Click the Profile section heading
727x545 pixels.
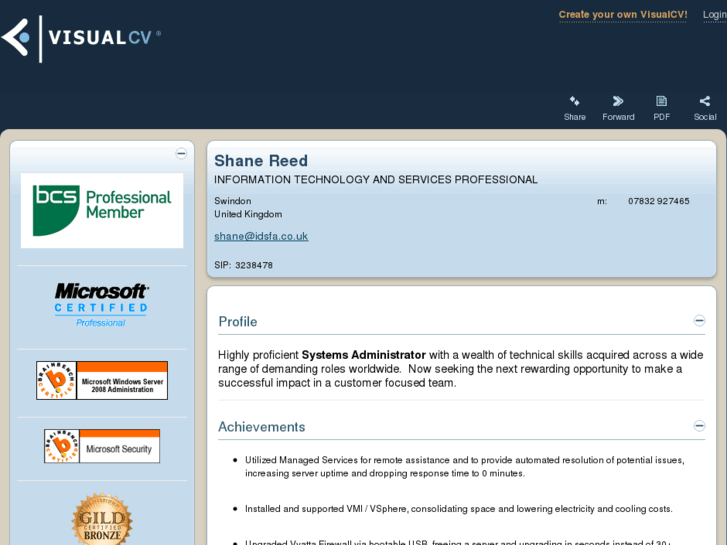tap(238, 322)
